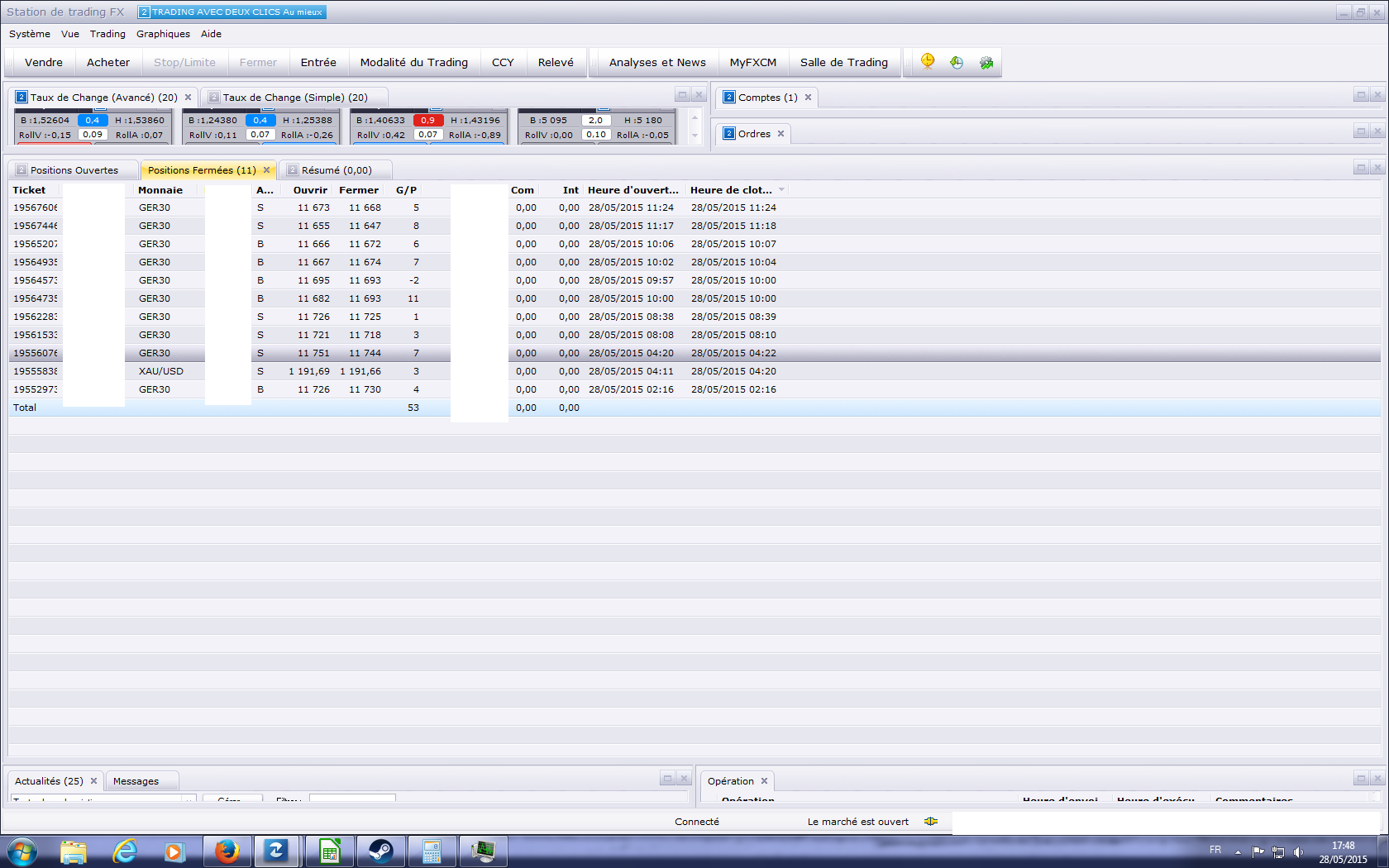
Task: Maximize the Ordres panel
Action: coord(1360,131)
